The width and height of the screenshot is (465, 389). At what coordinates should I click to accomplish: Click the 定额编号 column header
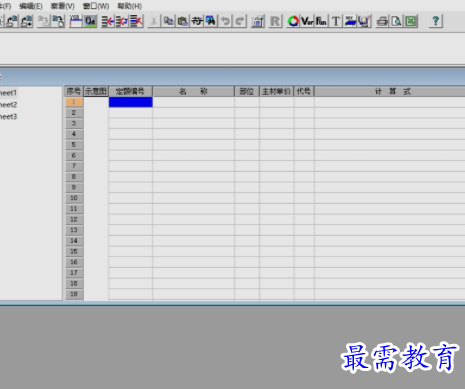tap(130, 91)
